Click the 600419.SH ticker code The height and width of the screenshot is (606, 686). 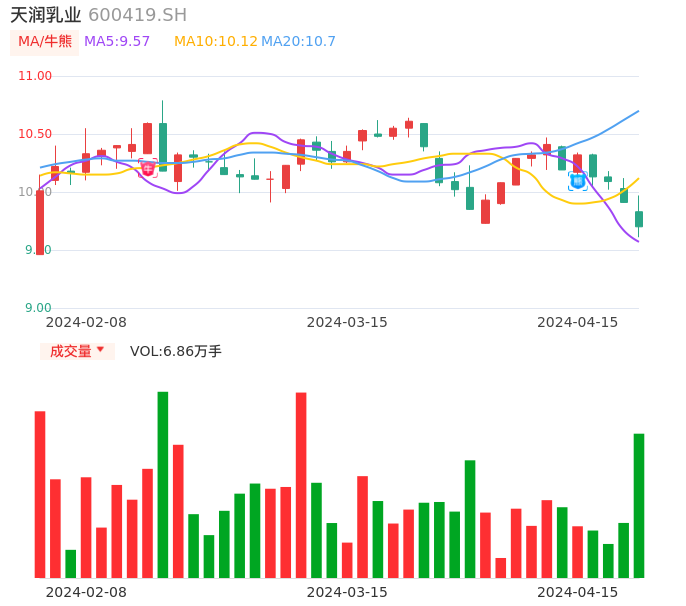[x=137, y=15]
